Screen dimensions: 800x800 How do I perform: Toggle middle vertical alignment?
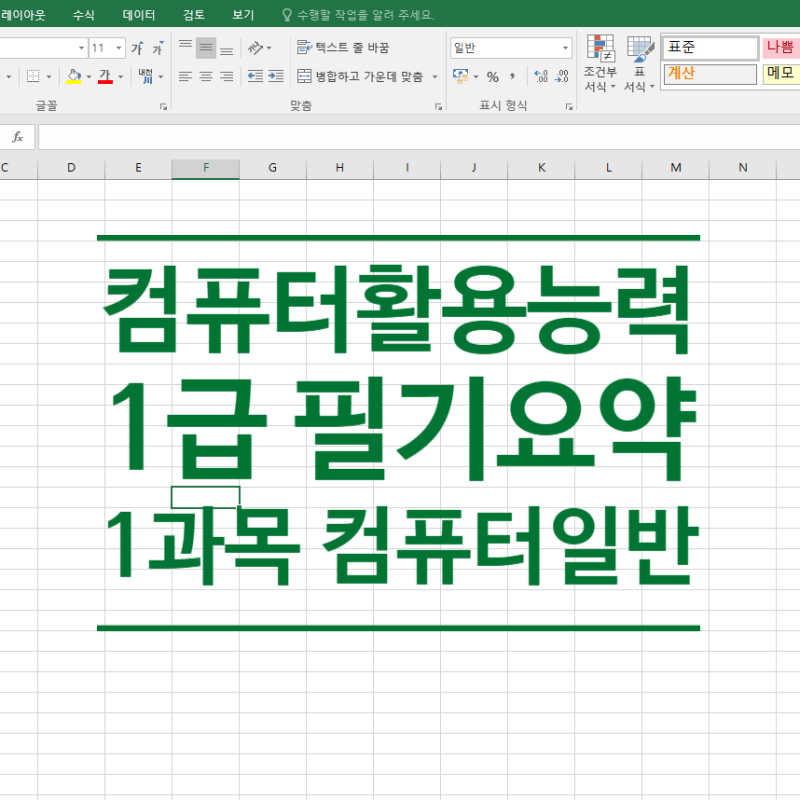[x=206, y=48]
